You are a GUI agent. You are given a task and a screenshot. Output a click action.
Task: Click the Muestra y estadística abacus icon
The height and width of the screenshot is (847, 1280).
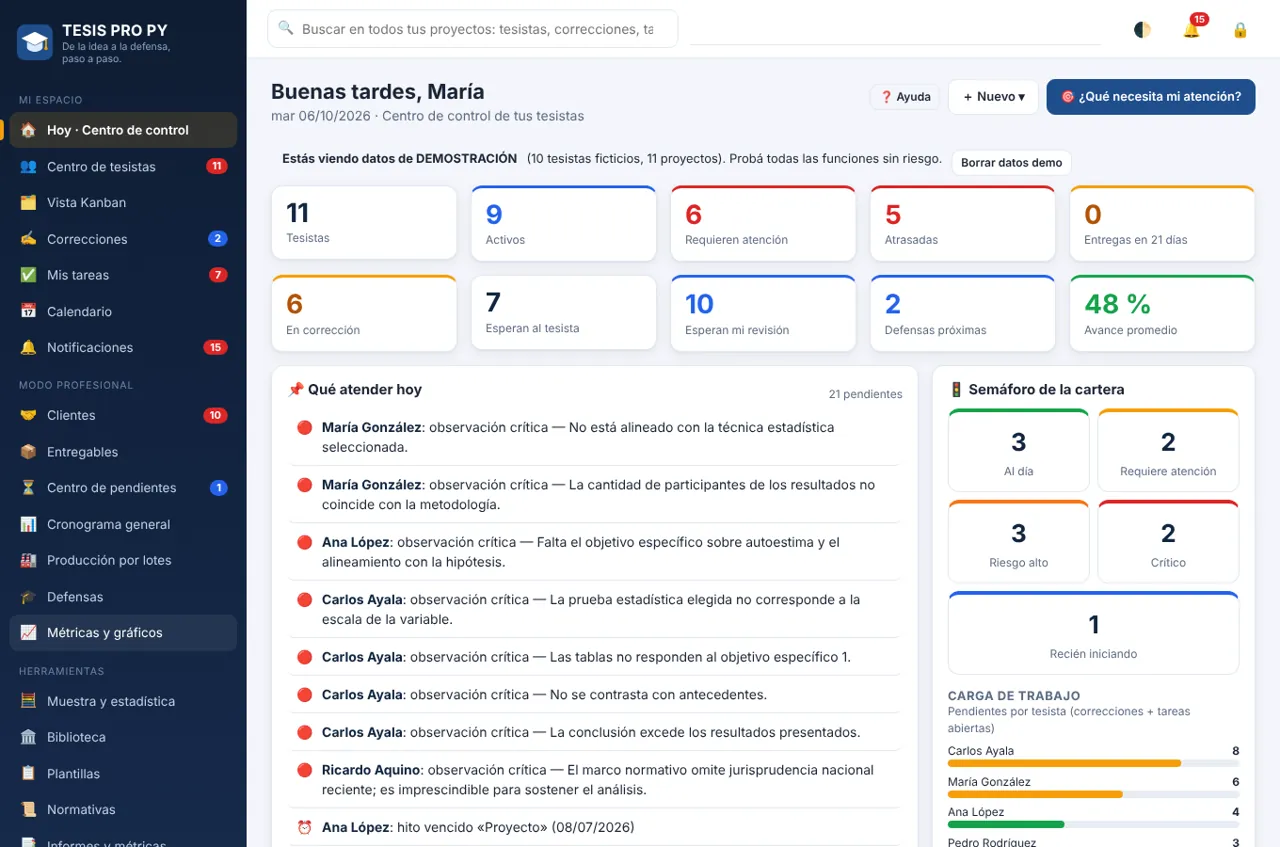(x=28, y=701)
